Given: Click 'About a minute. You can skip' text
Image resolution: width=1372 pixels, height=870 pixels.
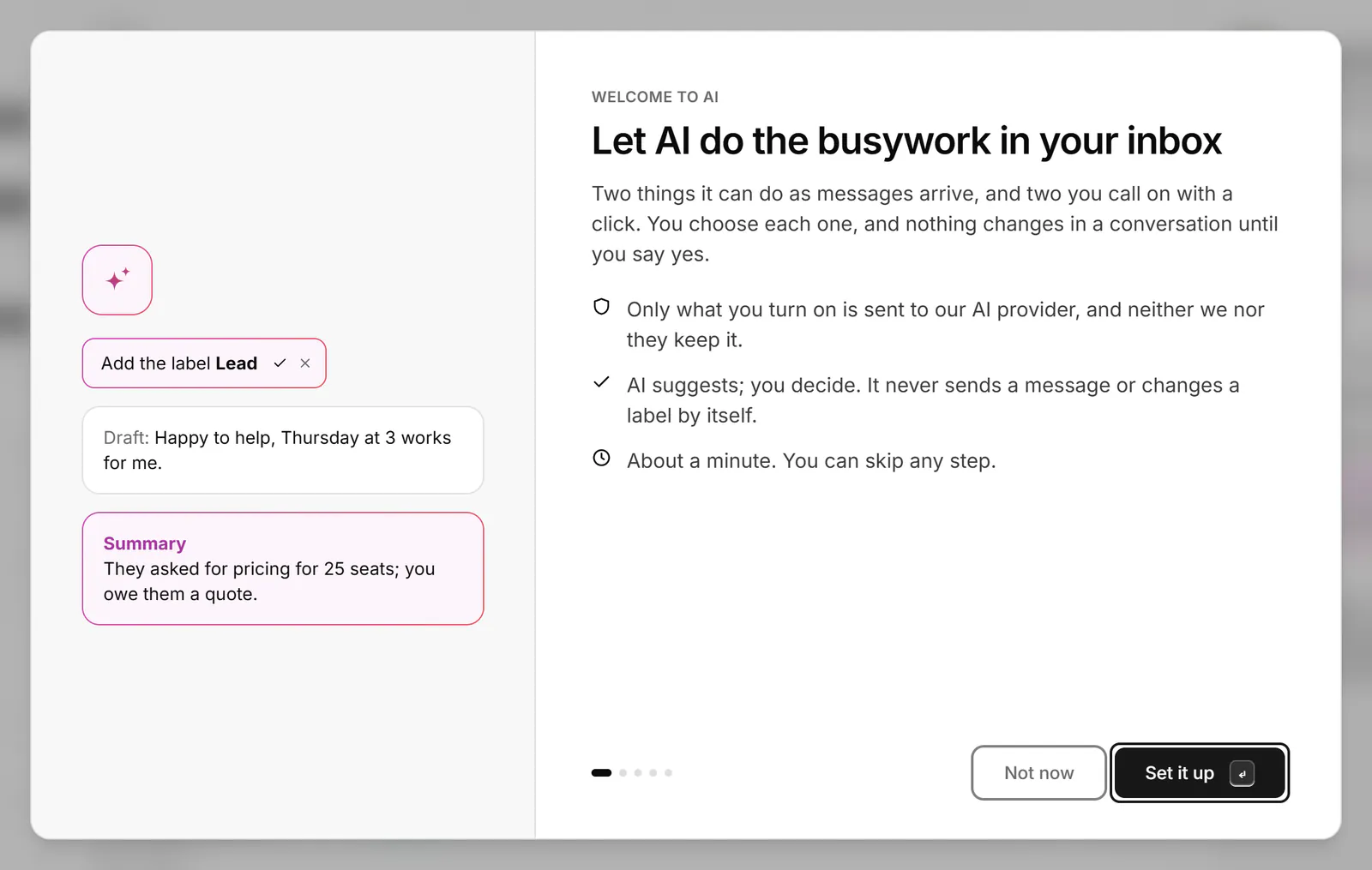Looking at the screenshot, I should coord(811,461).
